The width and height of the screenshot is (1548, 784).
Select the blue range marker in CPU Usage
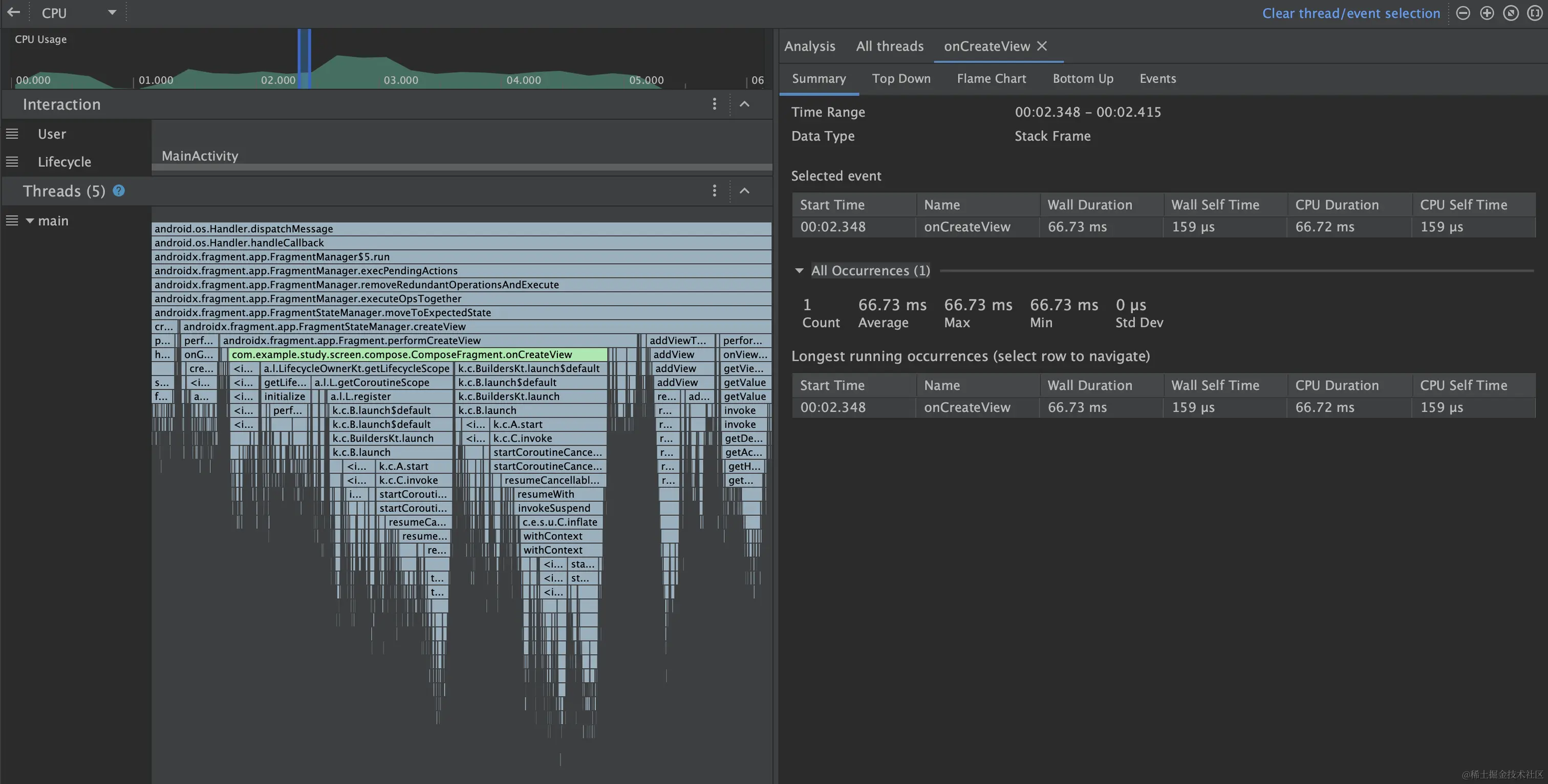pyautogui.click(x=304, y=58)
